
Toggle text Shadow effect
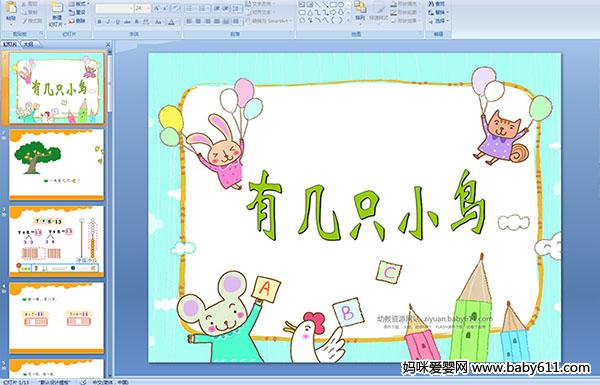click(x=137, y=22)
